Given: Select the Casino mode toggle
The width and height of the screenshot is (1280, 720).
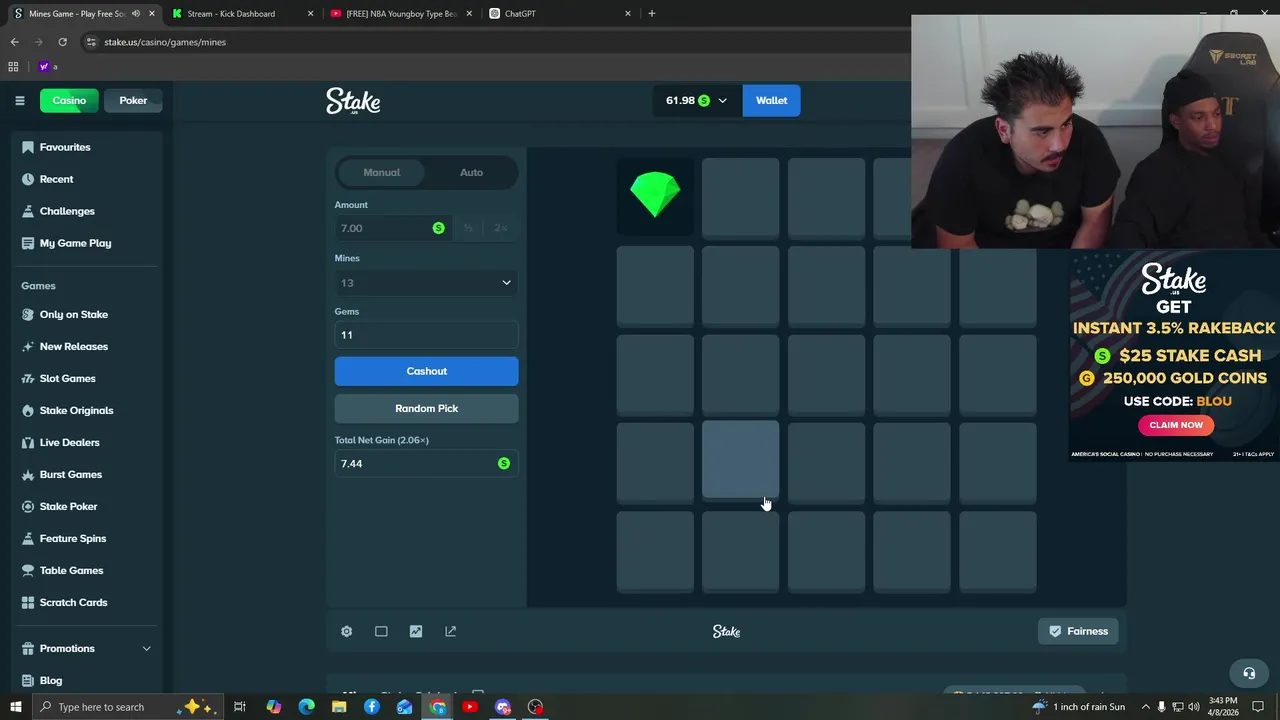Looking at the screenshot, I should point(69,100).
